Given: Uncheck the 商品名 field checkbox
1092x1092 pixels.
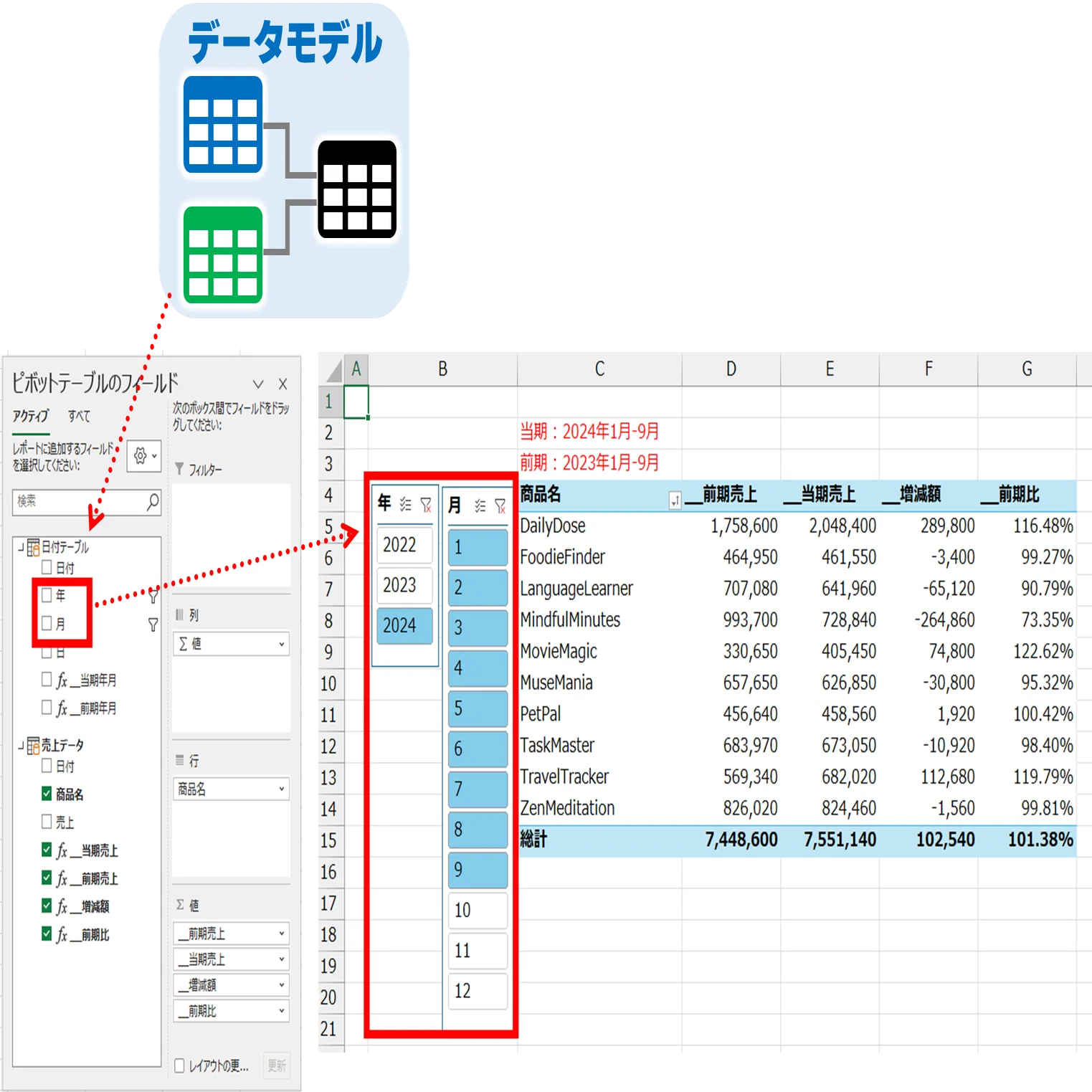Looking at the screenshot, I should click(x=47, y=794).
